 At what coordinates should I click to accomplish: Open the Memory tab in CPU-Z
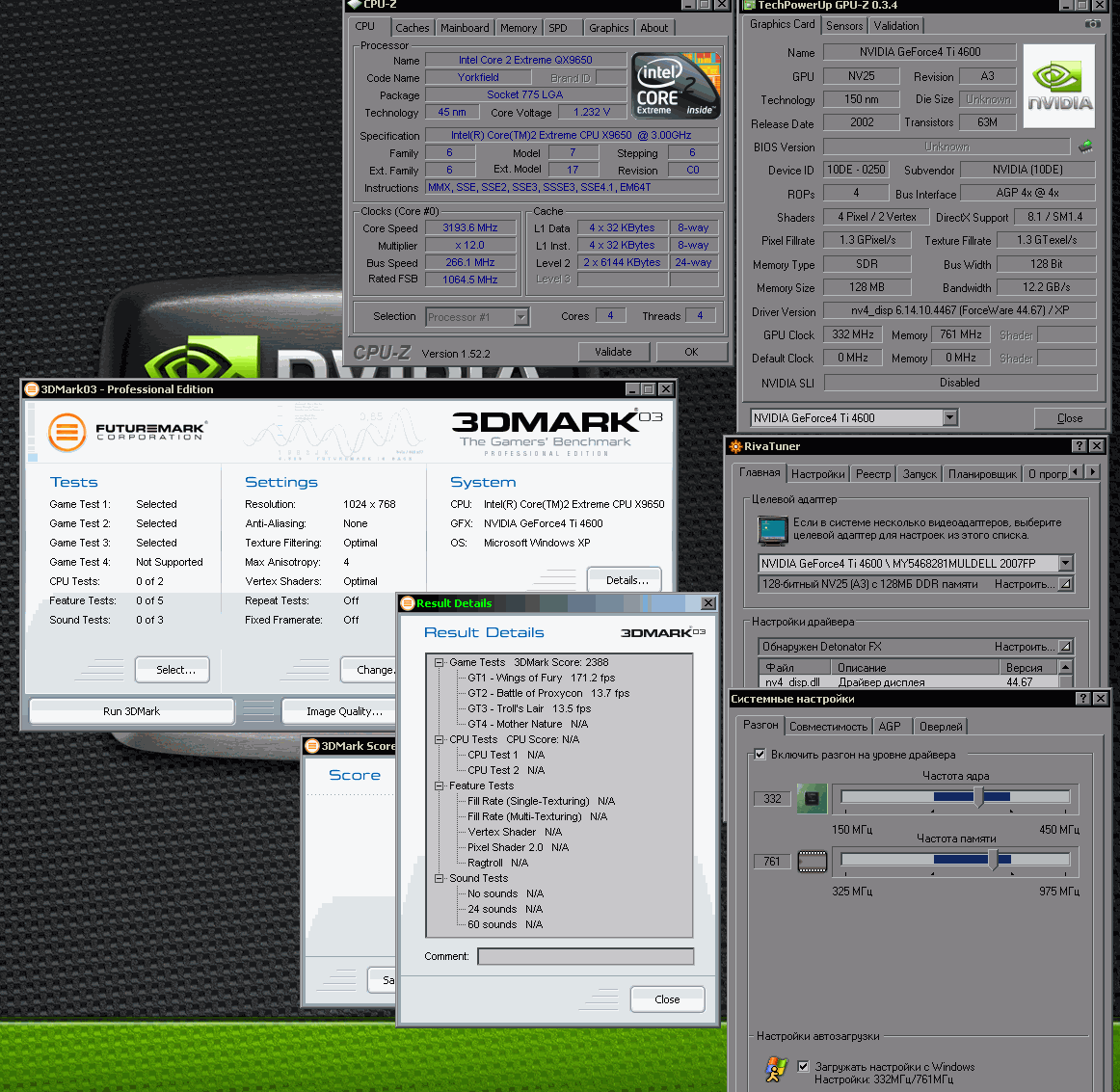[518, 28]
